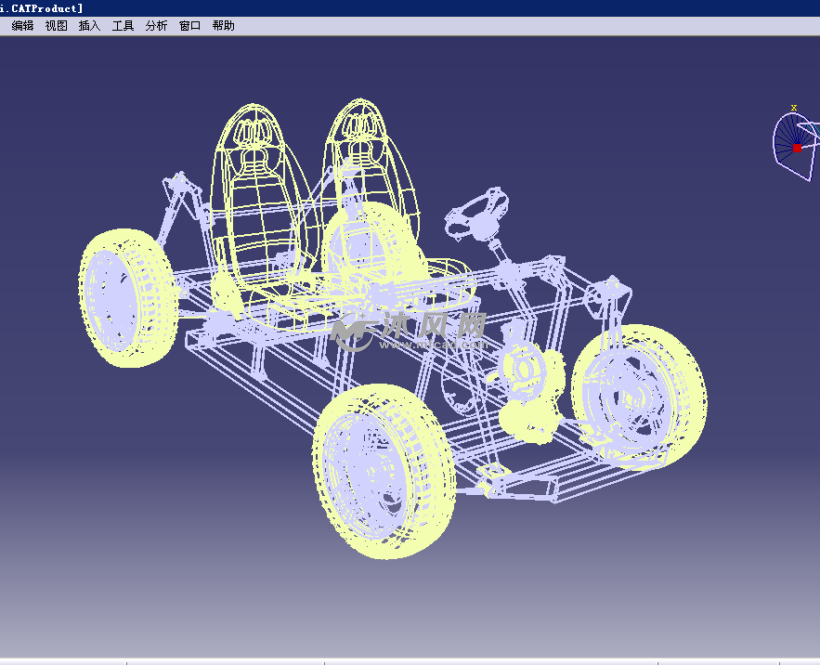Screen dimensions: 820x665
Task: Select the right front wheel tire
Action: coord(640,395)
